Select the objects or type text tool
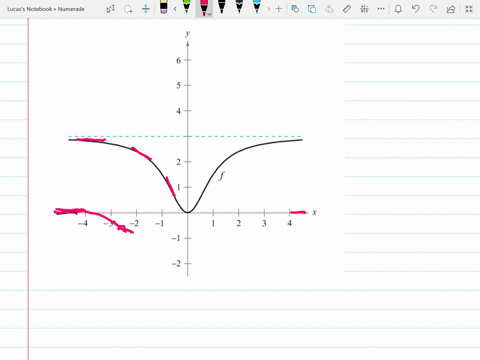This screenshot has width=480, height=360. [111, 9]
